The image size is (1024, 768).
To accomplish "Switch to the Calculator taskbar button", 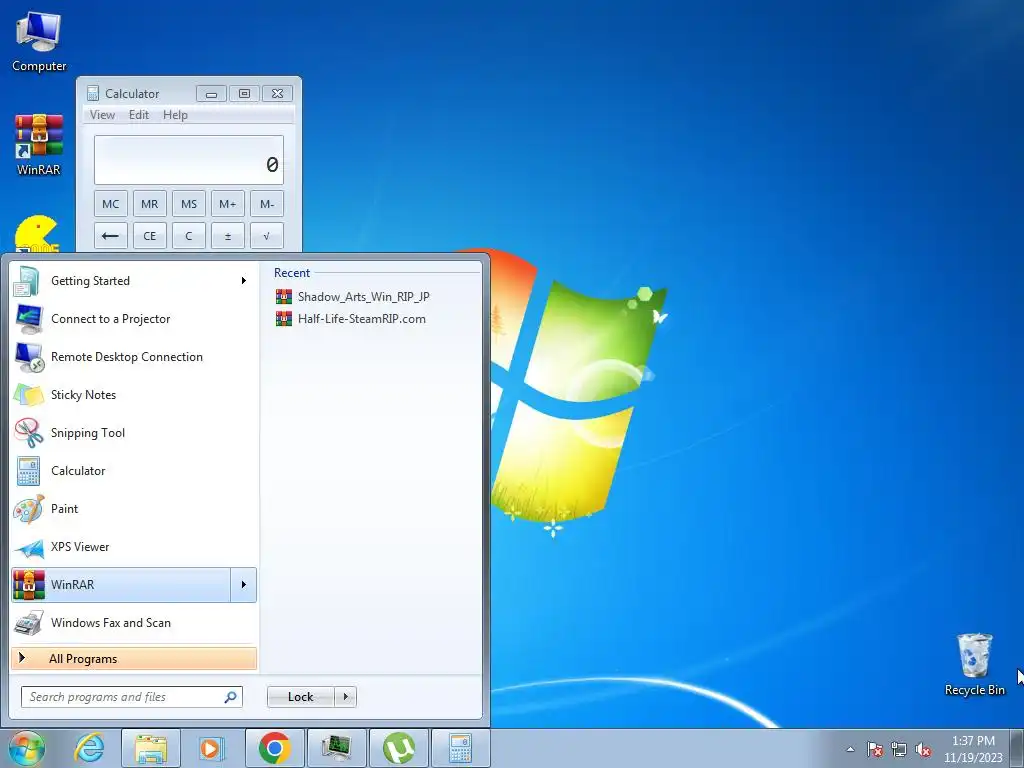I will [461, 748].
